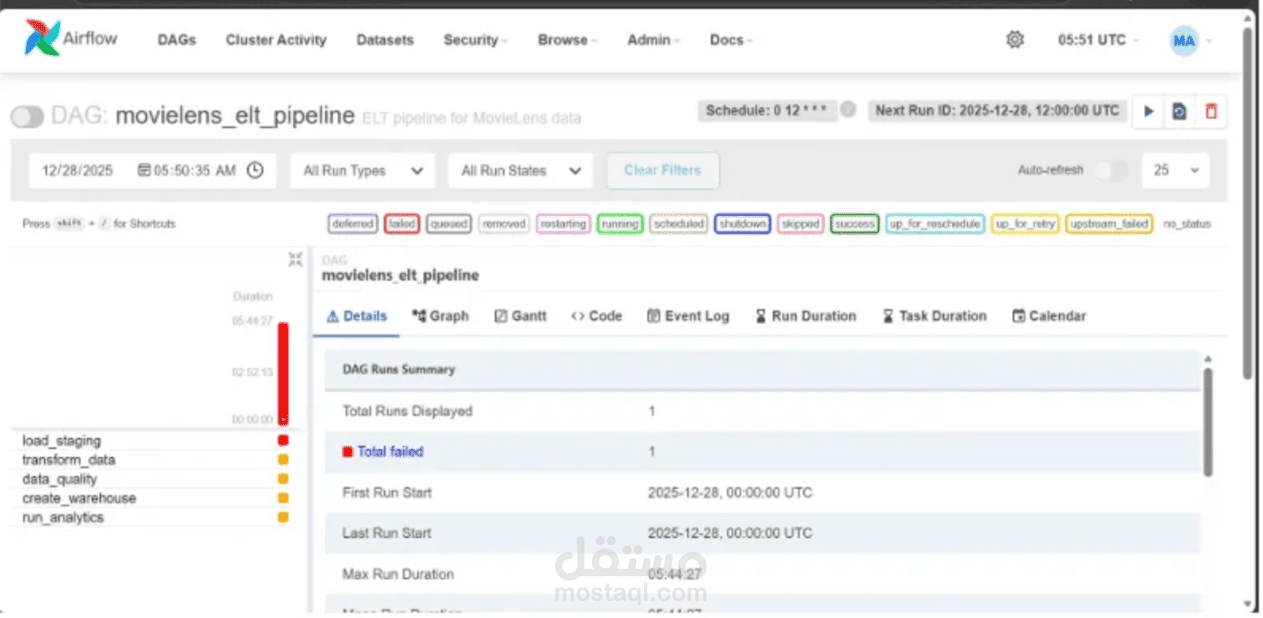Screen dimensions: 1263x618
Task: Collapse the grid panel using arrows icon
Action: (x=295, y=259)
